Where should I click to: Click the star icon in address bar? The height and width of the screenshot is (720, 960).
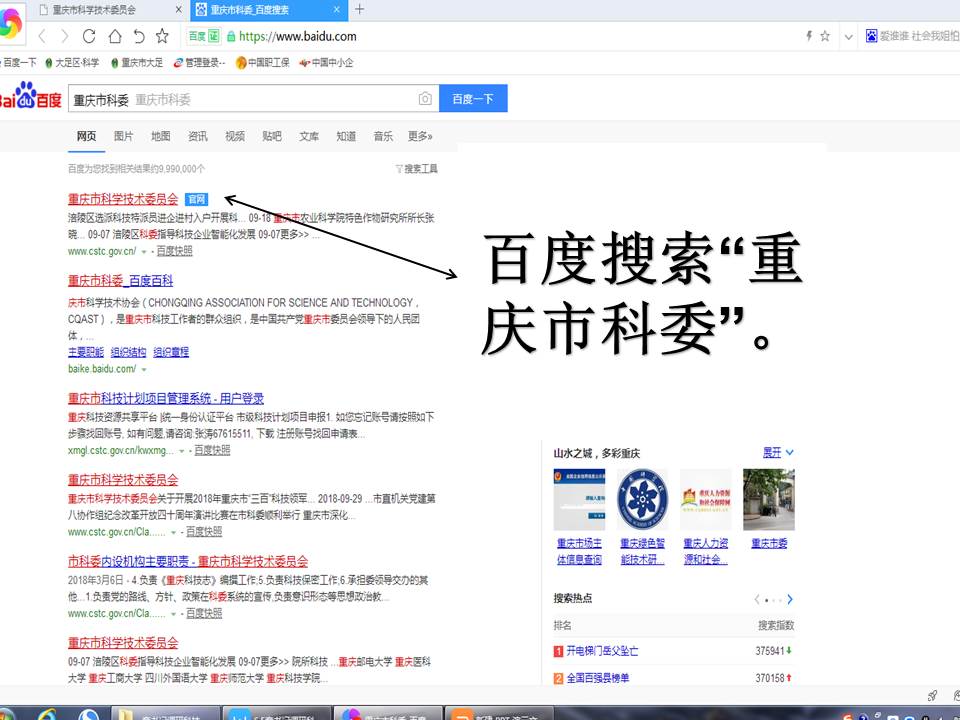pos(825,36)
